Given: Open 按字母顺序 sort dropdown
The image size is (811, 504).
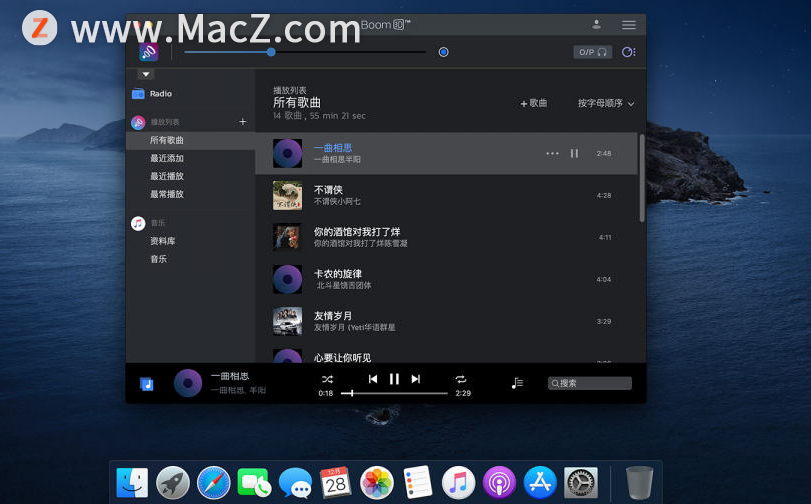Looking at the screenshot, I should pos(606,103).
